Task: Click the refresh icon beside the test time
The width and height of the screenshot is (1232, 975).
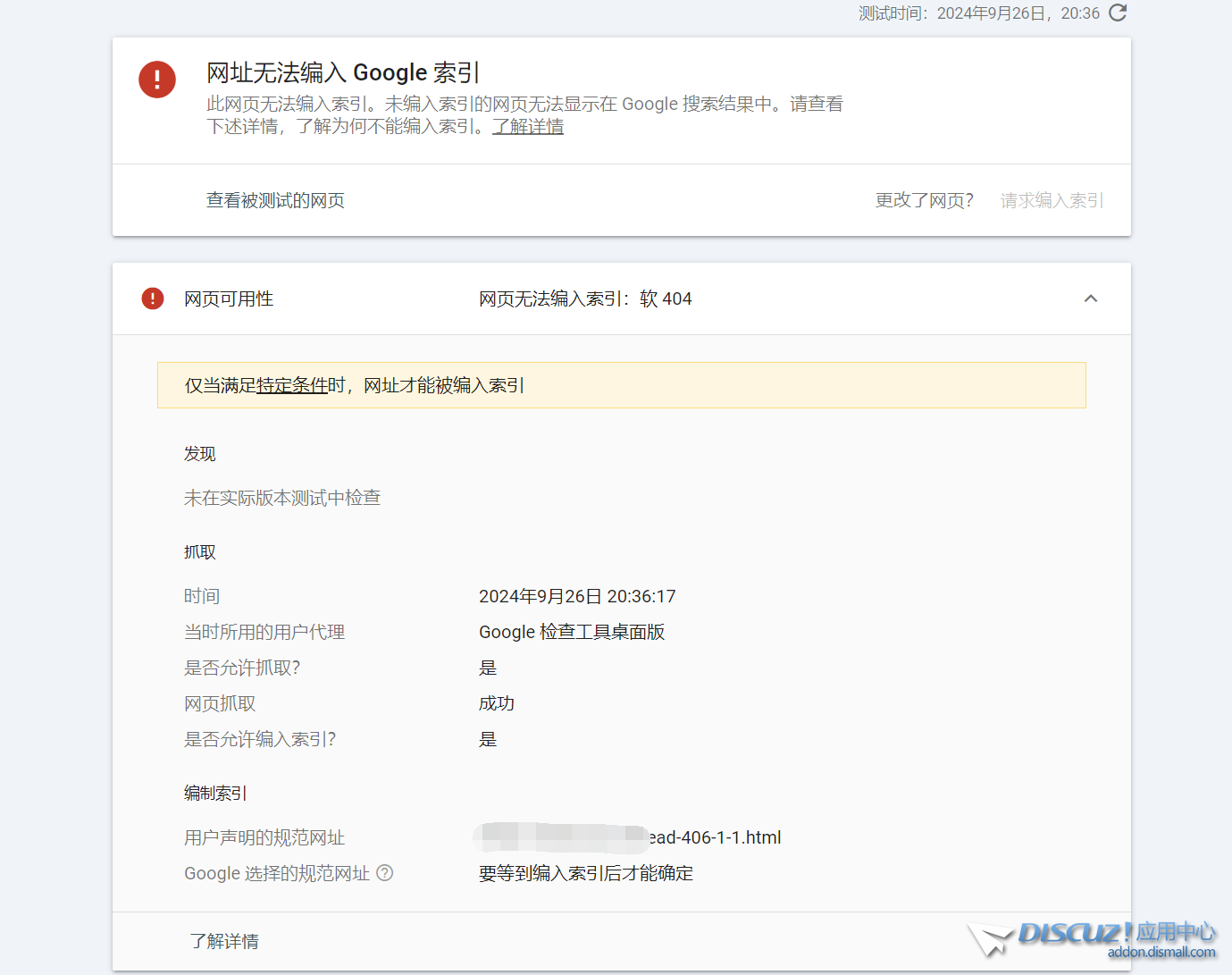Action: point(1118,13)
